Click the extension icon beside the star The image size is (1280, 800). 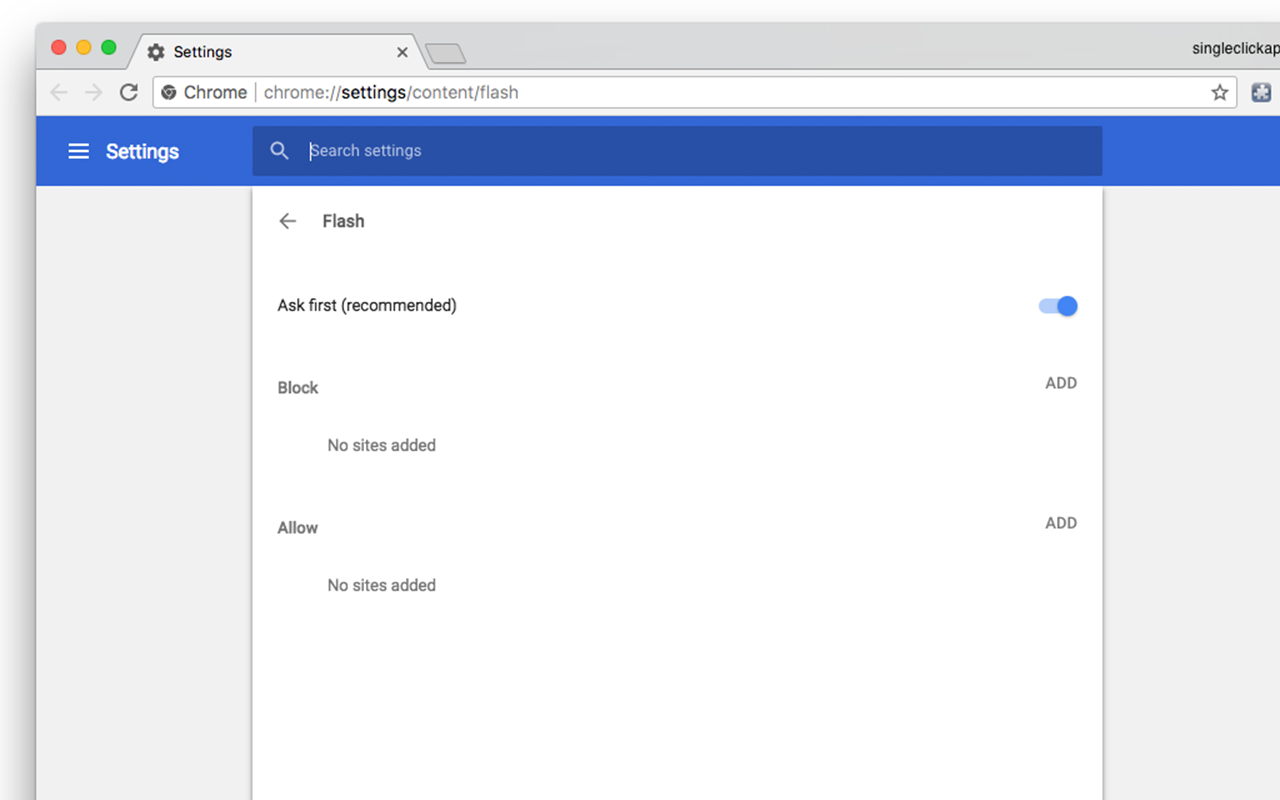(1261, 91)
